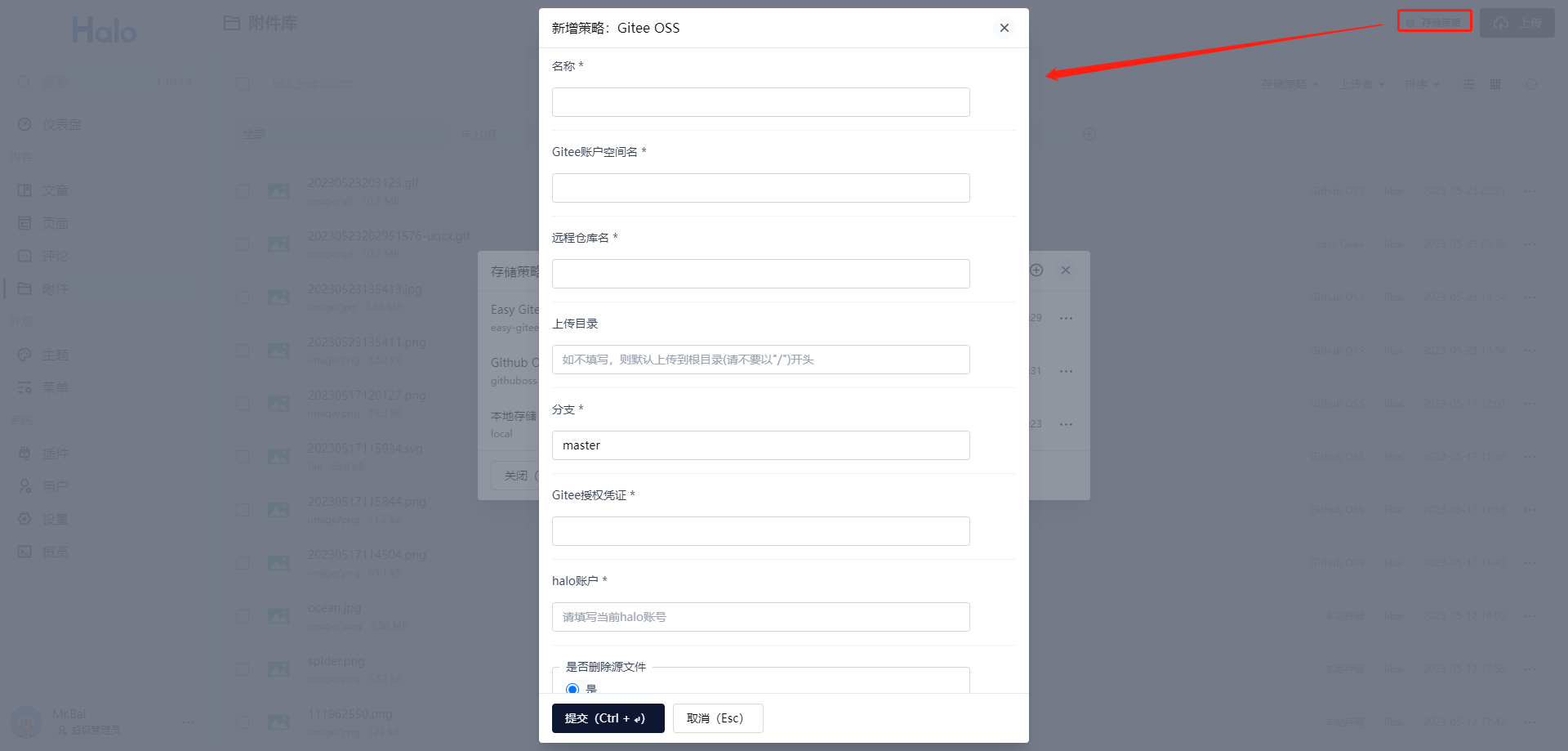The image size is (1568, 751).
Task: Check the box for 20230523203123.gif
Action: click(x=243, y=191)
